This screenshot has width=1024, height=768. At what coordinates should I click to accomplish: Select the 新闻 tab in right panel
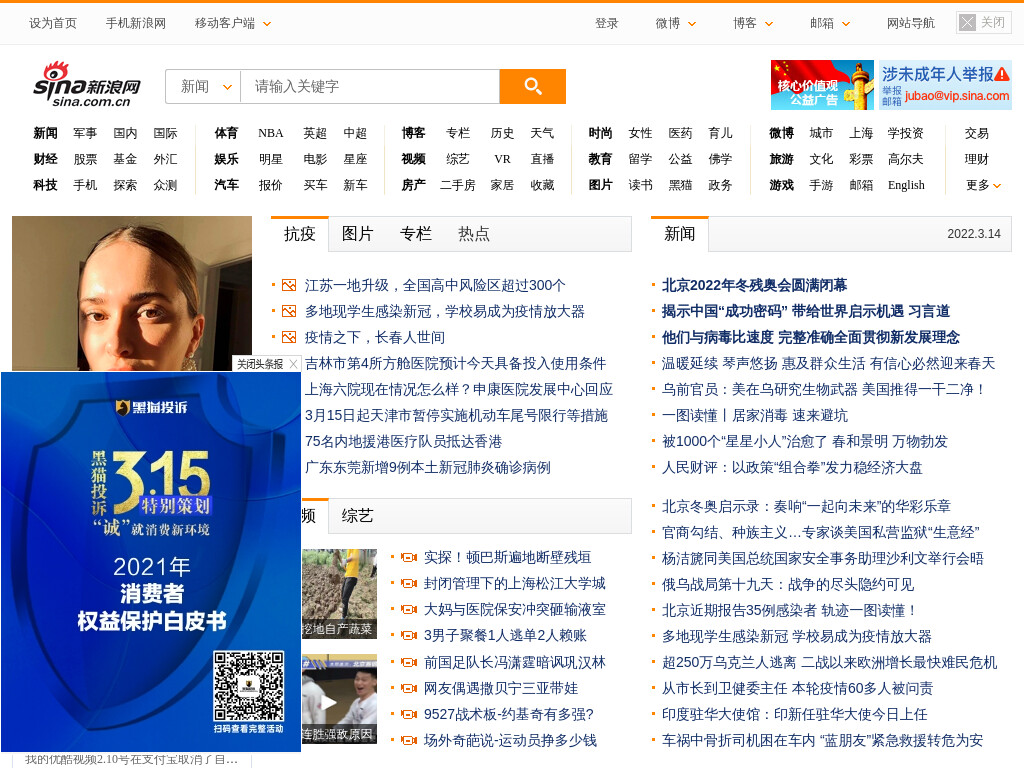coord(680,234)
